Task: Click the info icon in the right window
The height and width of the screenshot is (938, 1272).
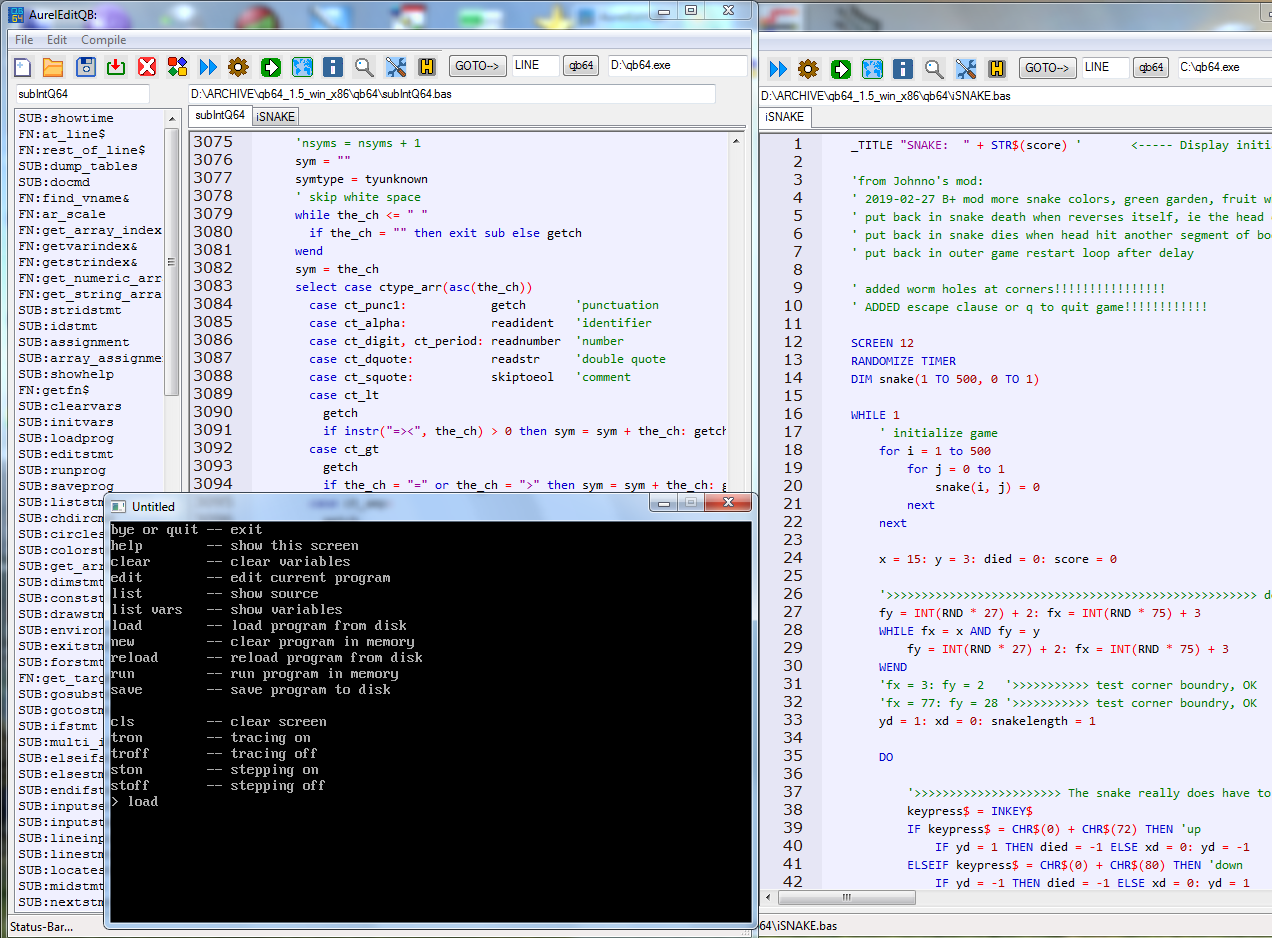Action: (x=903, y=68)
